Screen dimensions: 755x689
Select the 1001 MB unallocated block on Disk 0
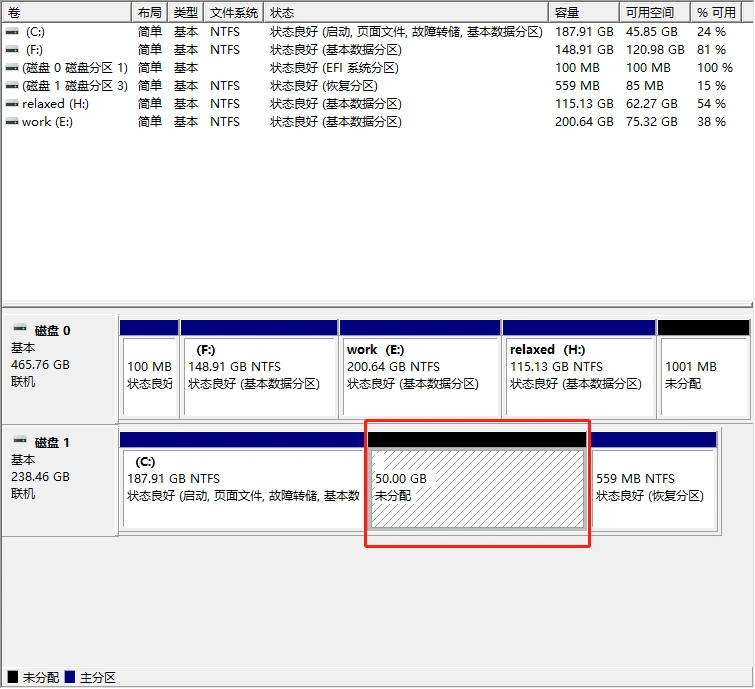pyautogui.click(x=703, y=375)
